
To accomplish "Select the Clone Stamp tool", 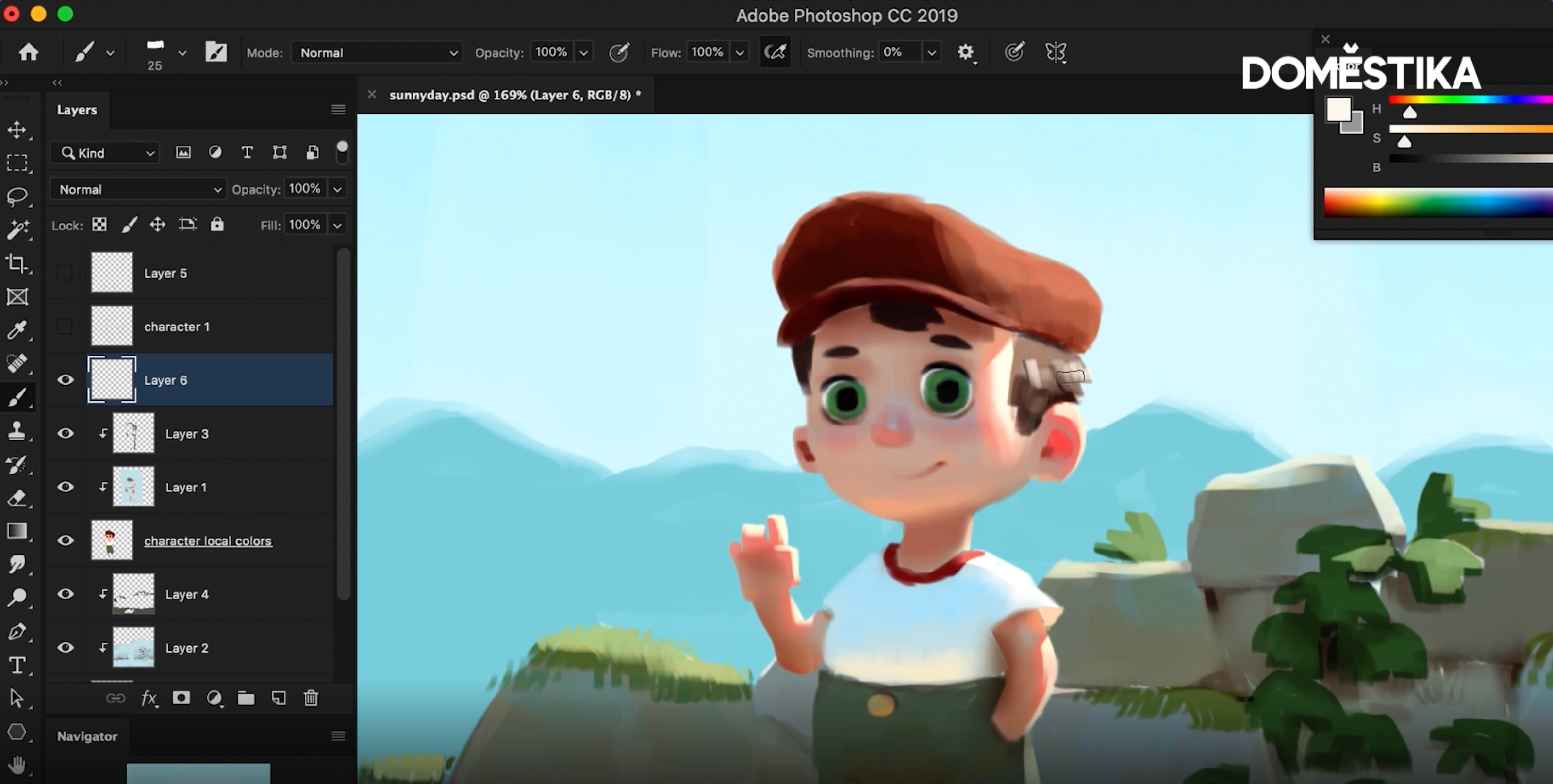I will [x=17, y=430].
